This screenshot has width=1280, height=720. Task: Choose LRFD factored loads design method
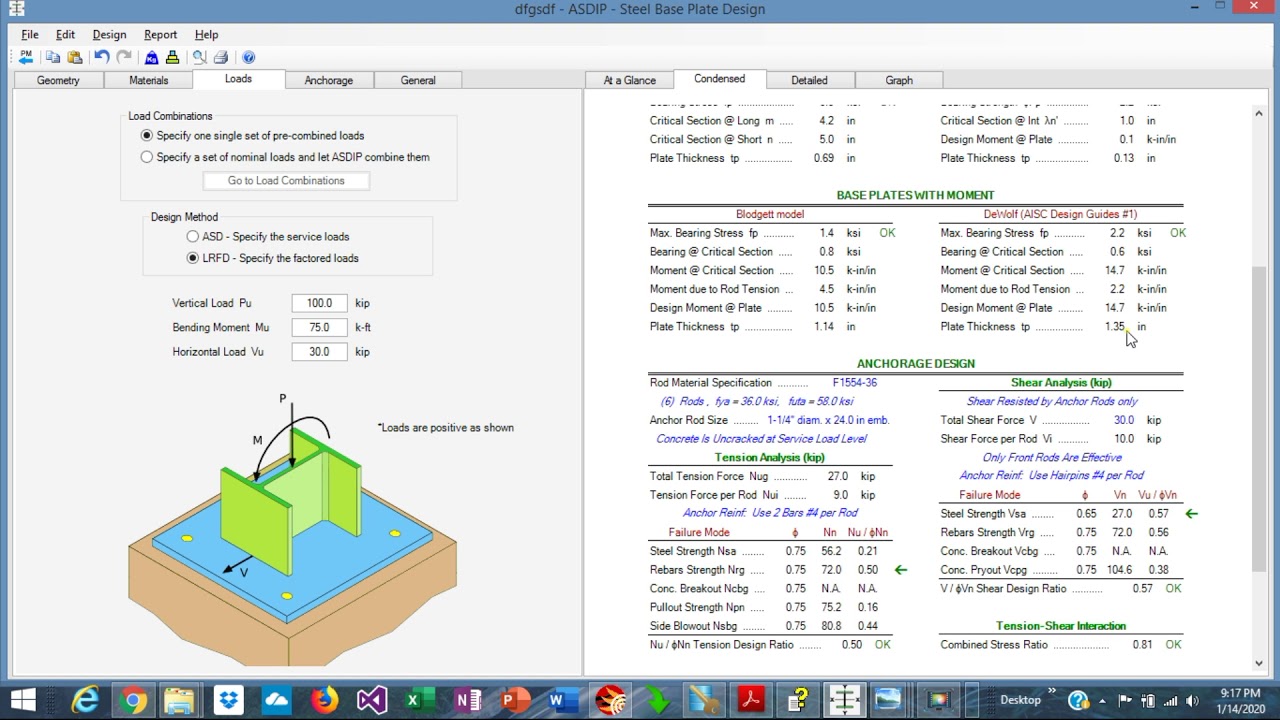(193, 258)
